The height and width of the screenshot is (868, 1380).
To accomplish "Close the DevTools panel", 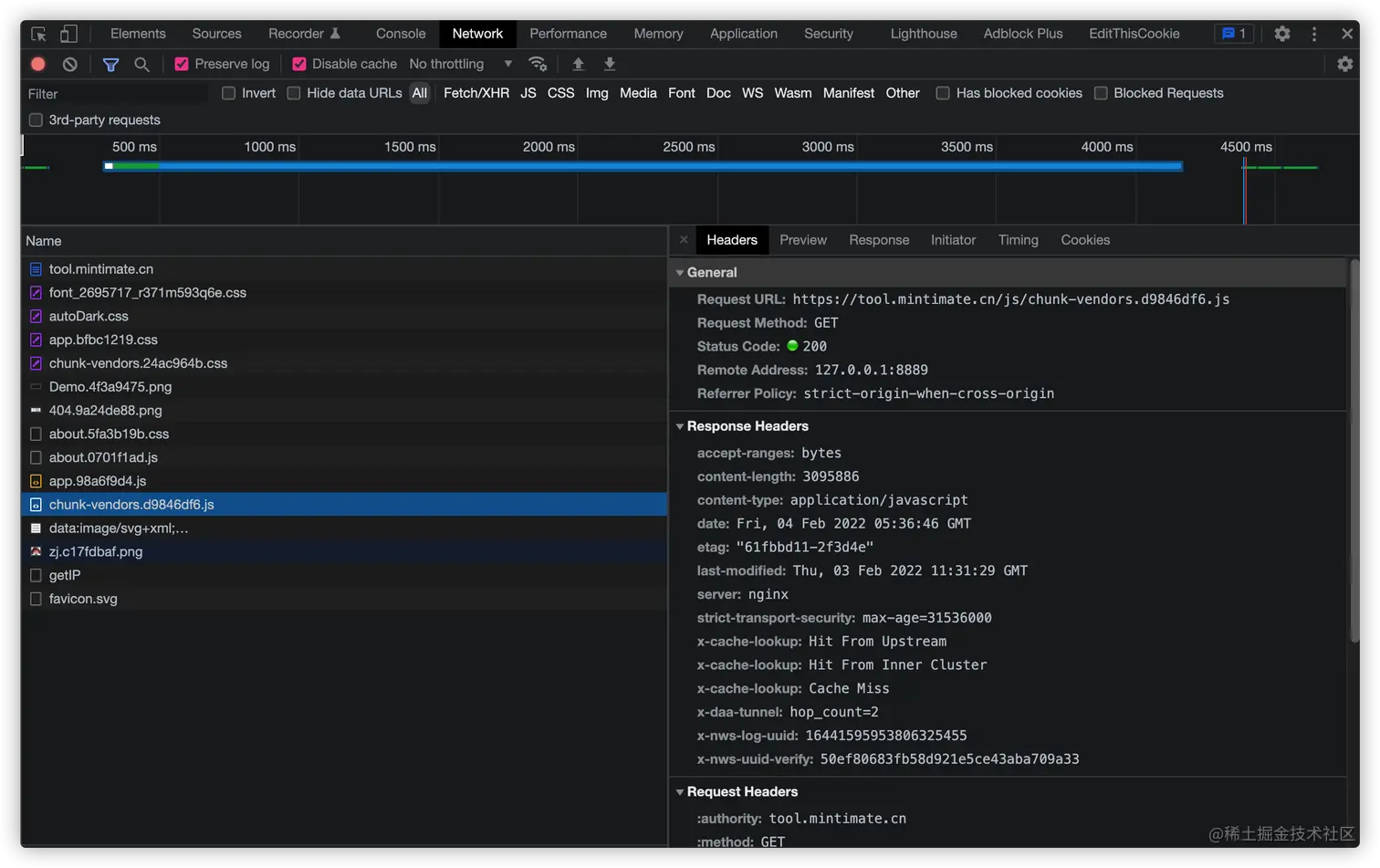I will pyautogui.click(x=1347, y=34).
